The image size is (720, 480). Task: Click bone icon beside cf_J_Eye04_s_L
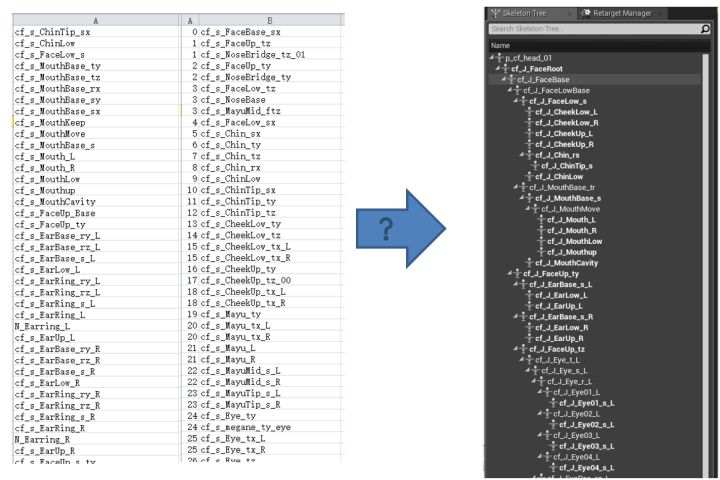(553, 468)
